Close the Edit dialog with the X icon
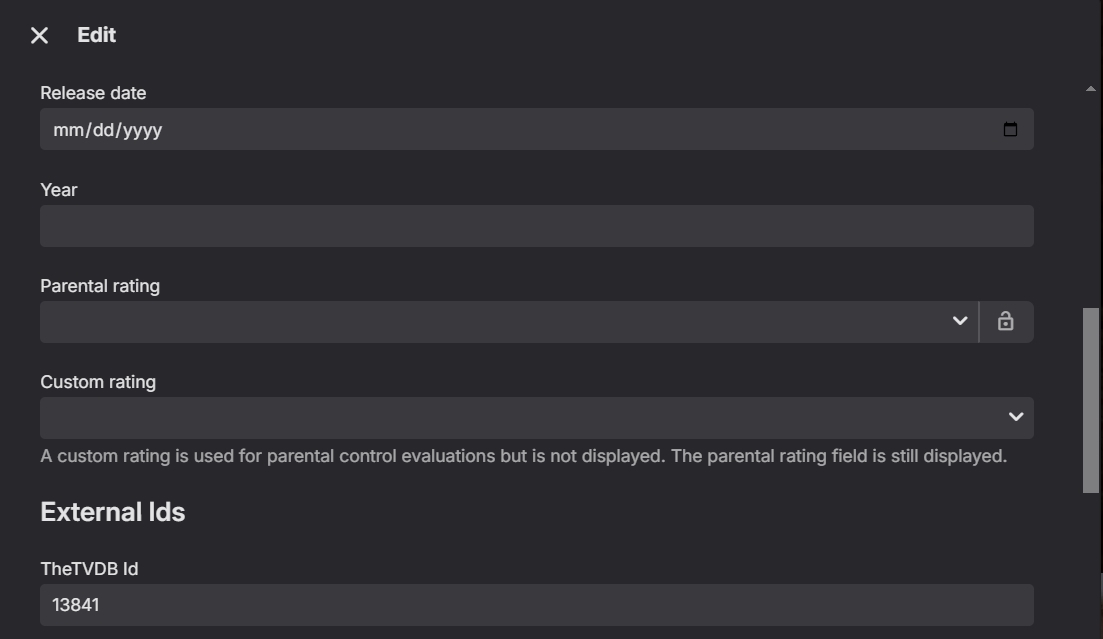 point(39,36)
